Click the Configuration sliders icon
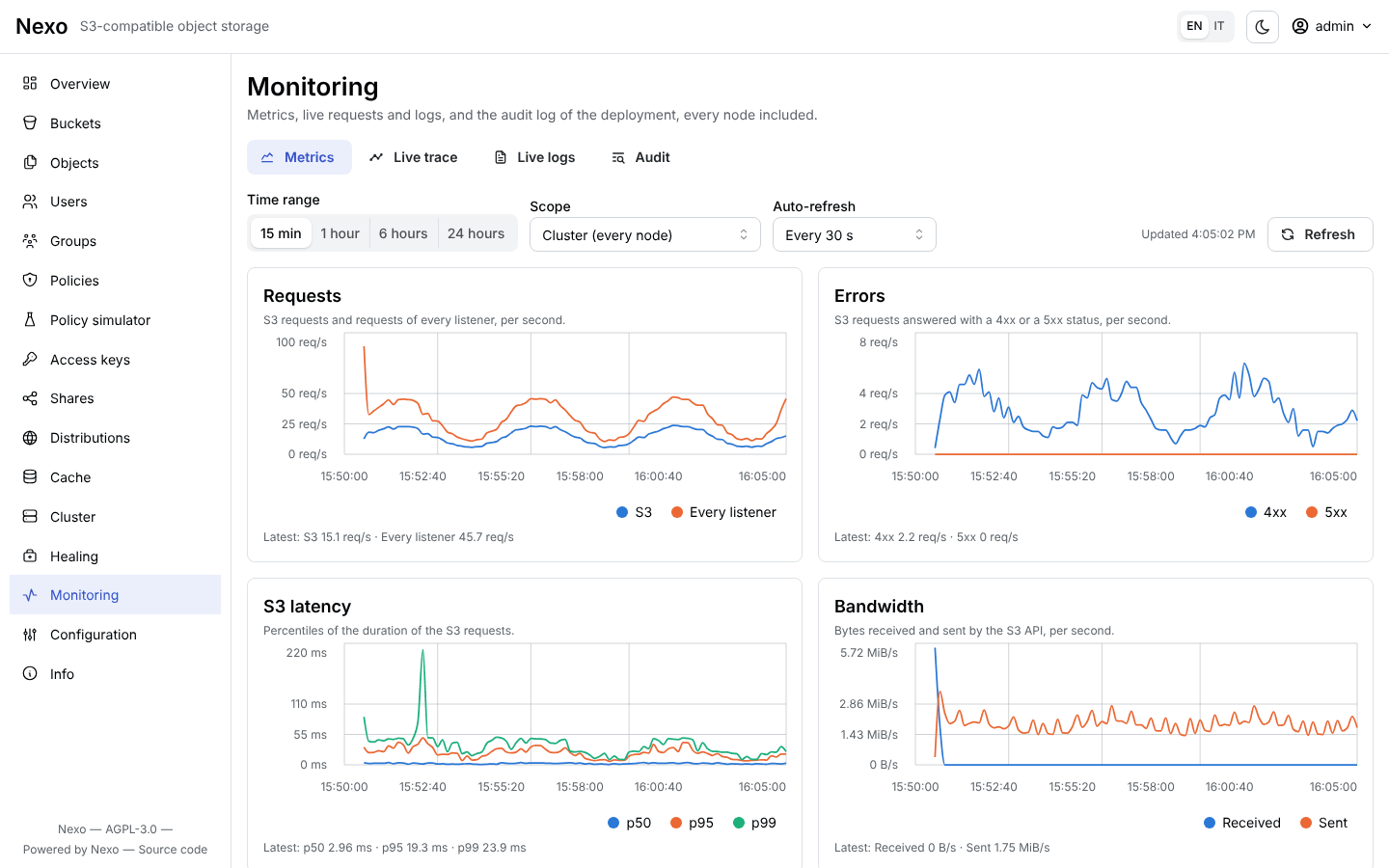 tap(30, 635)
